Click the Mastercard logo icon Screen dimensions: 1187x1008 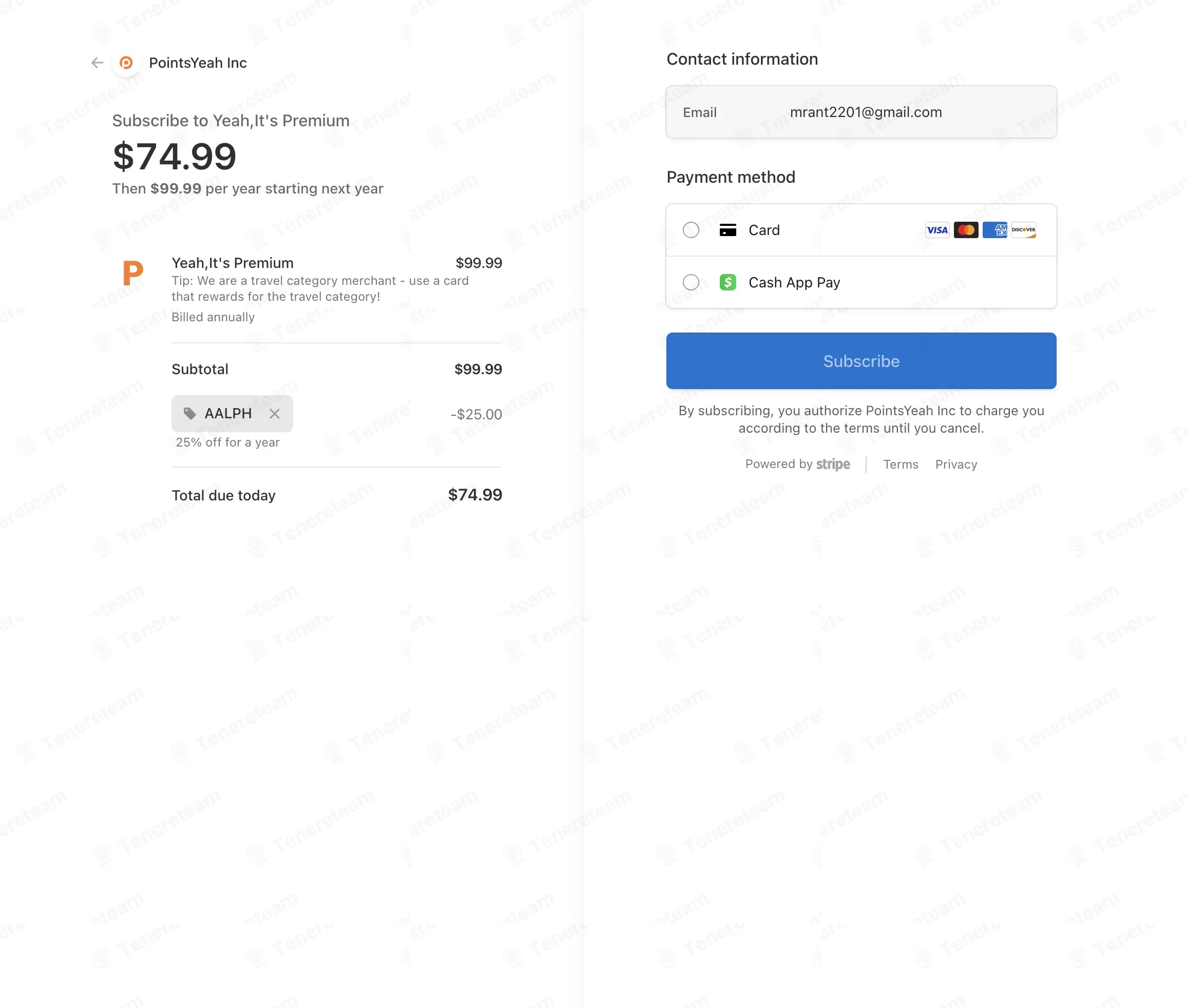click(x=966, y=230)
